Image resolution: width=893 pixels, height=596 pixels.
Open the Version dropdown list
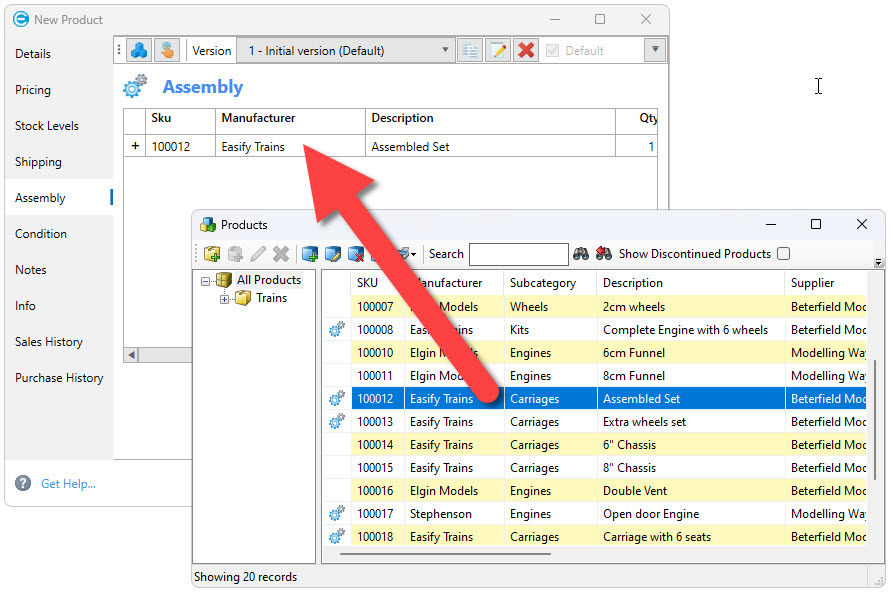(x=446, y=50)
